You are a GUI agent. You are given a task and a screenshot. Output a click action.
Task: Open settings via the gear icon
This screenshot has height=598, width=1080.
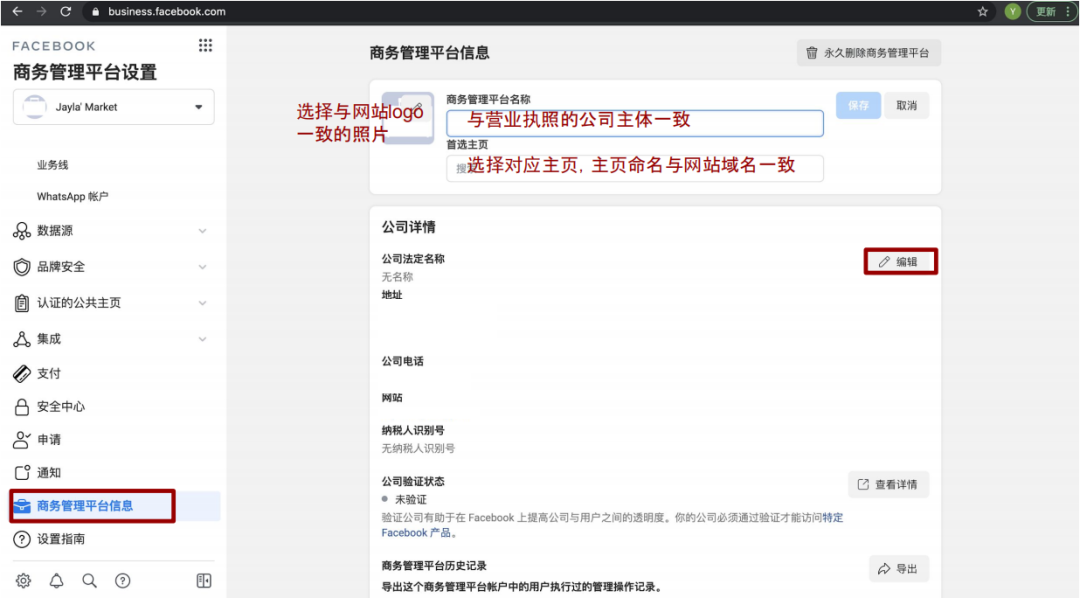tap(23, 580)
